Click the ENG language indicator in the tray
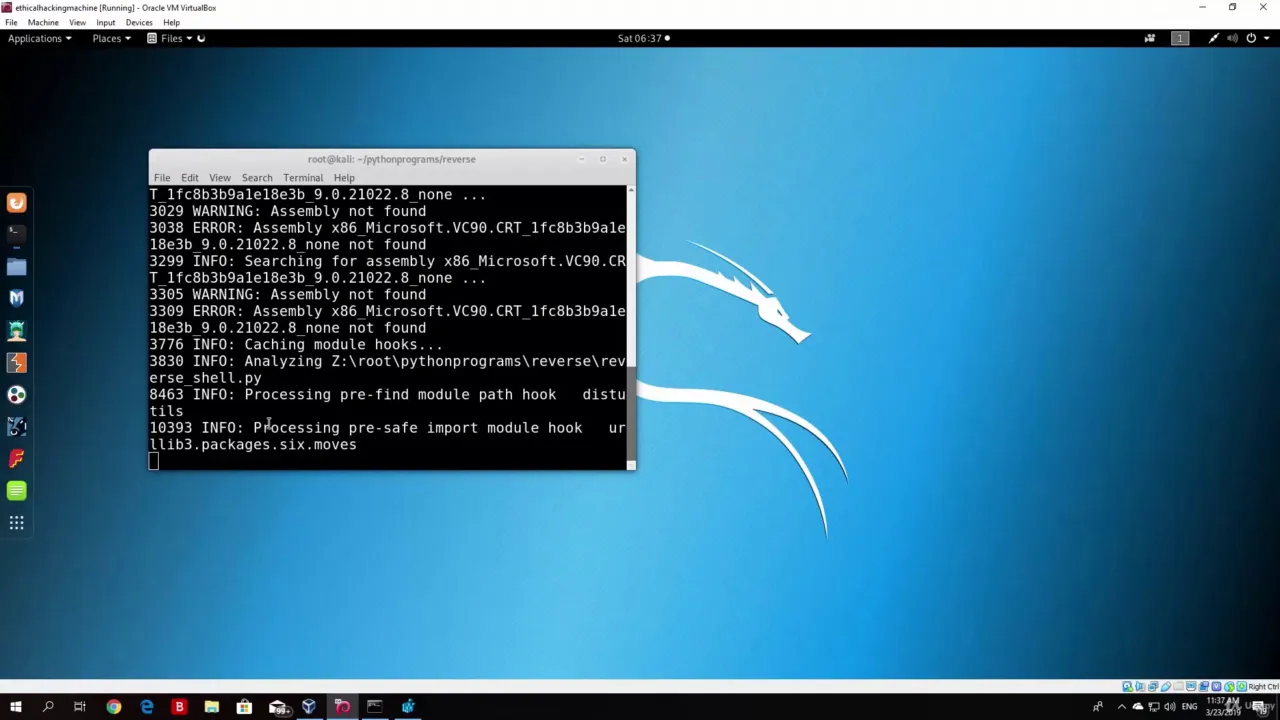This screenshot has width=1280, height=720. tap(1190, 707)
